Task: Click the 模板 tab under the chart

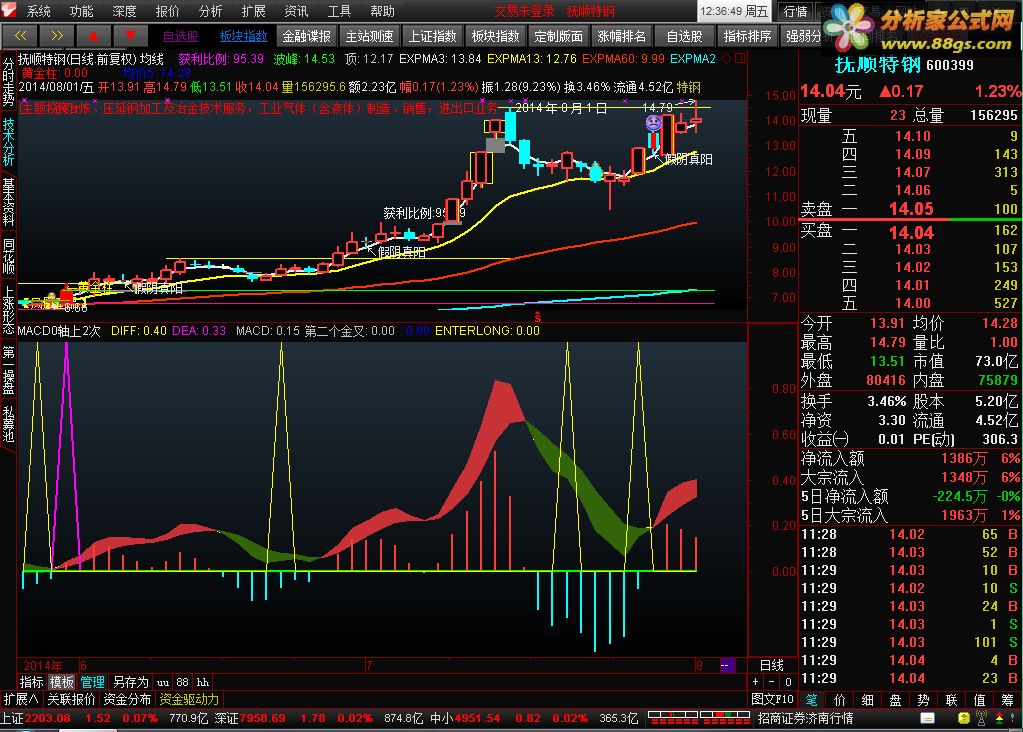Action: coord(62,682)
